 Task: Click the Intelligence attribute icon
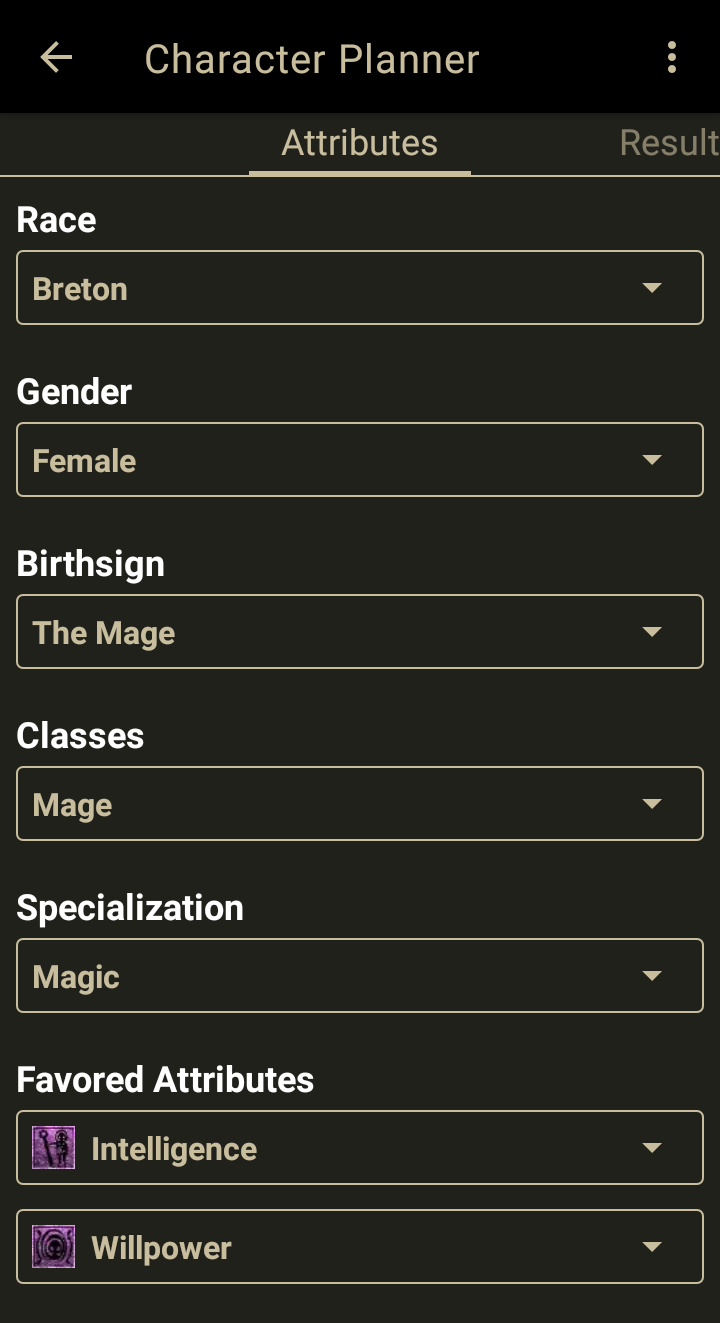[54, 1148]
